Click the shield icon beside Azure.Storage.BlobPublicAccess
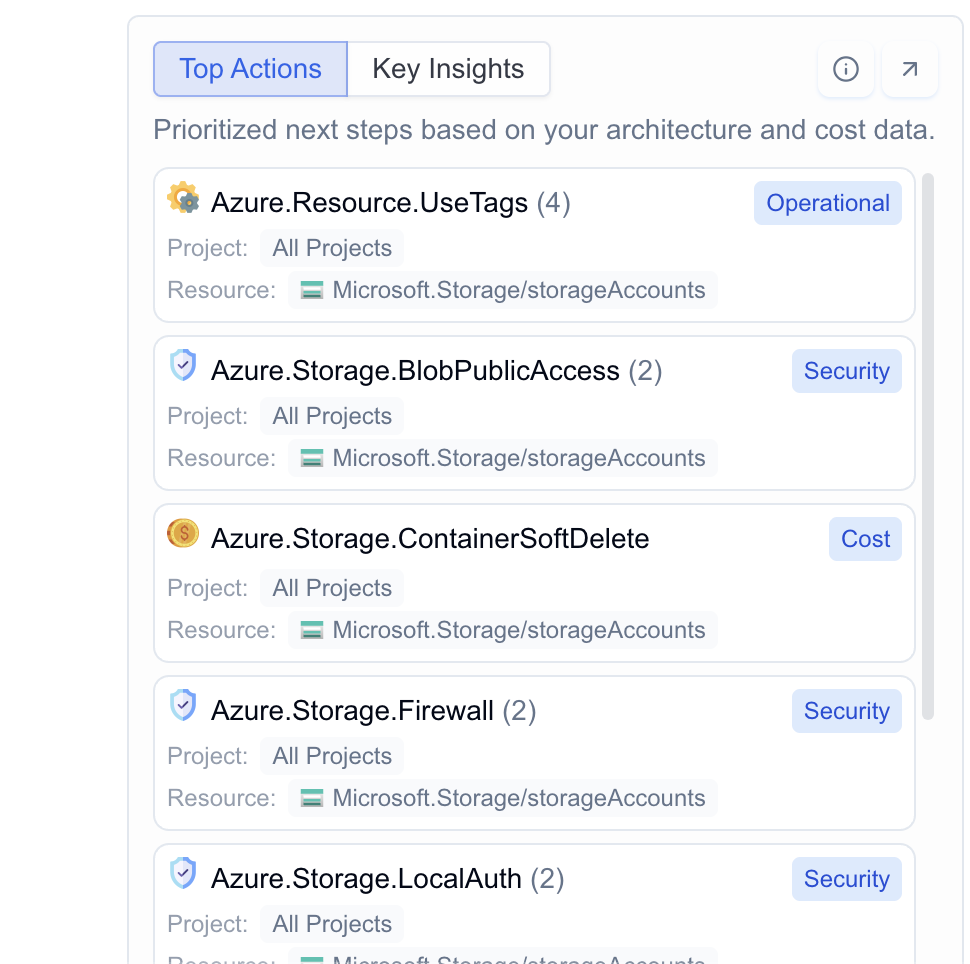This screenshot has height=964, width=970. (183, 365)
